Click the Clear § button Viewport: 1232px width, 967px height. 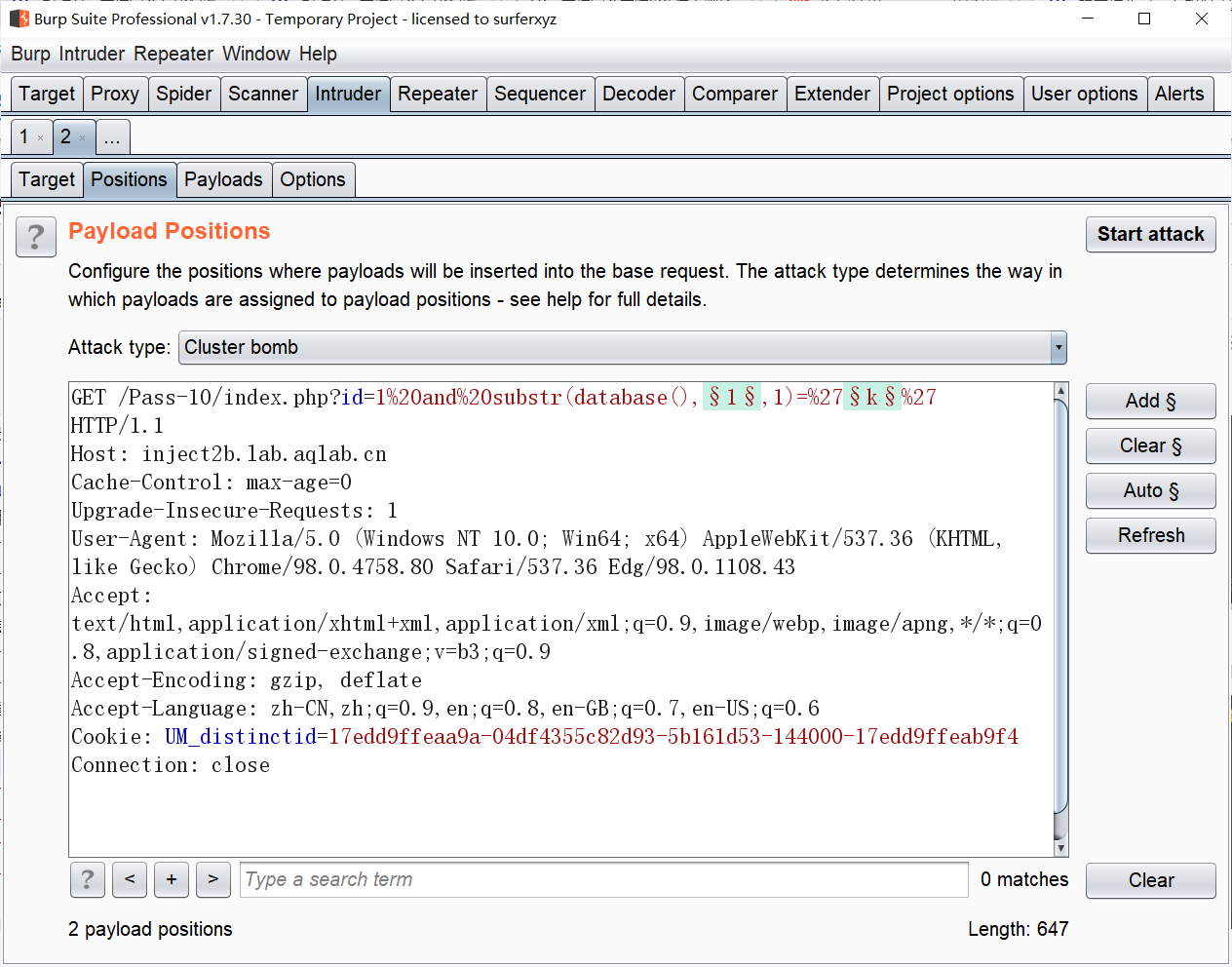pos(1151,445)
